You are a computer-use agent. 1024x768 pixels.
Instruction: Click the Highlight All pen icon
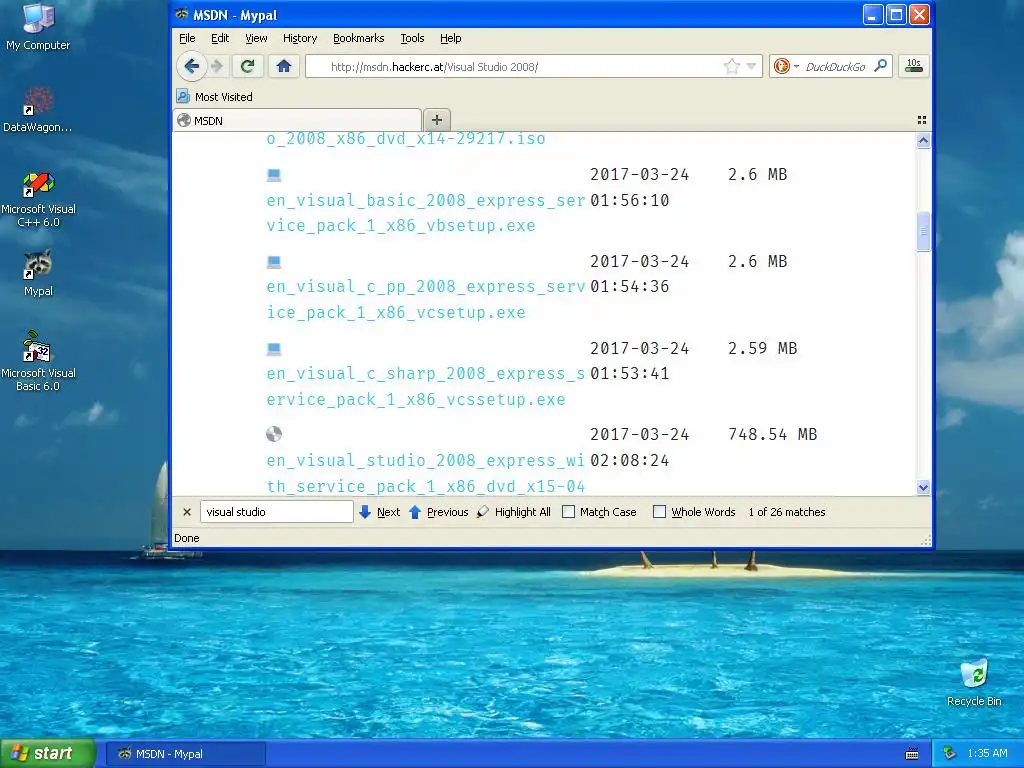[x=483, y=512]
